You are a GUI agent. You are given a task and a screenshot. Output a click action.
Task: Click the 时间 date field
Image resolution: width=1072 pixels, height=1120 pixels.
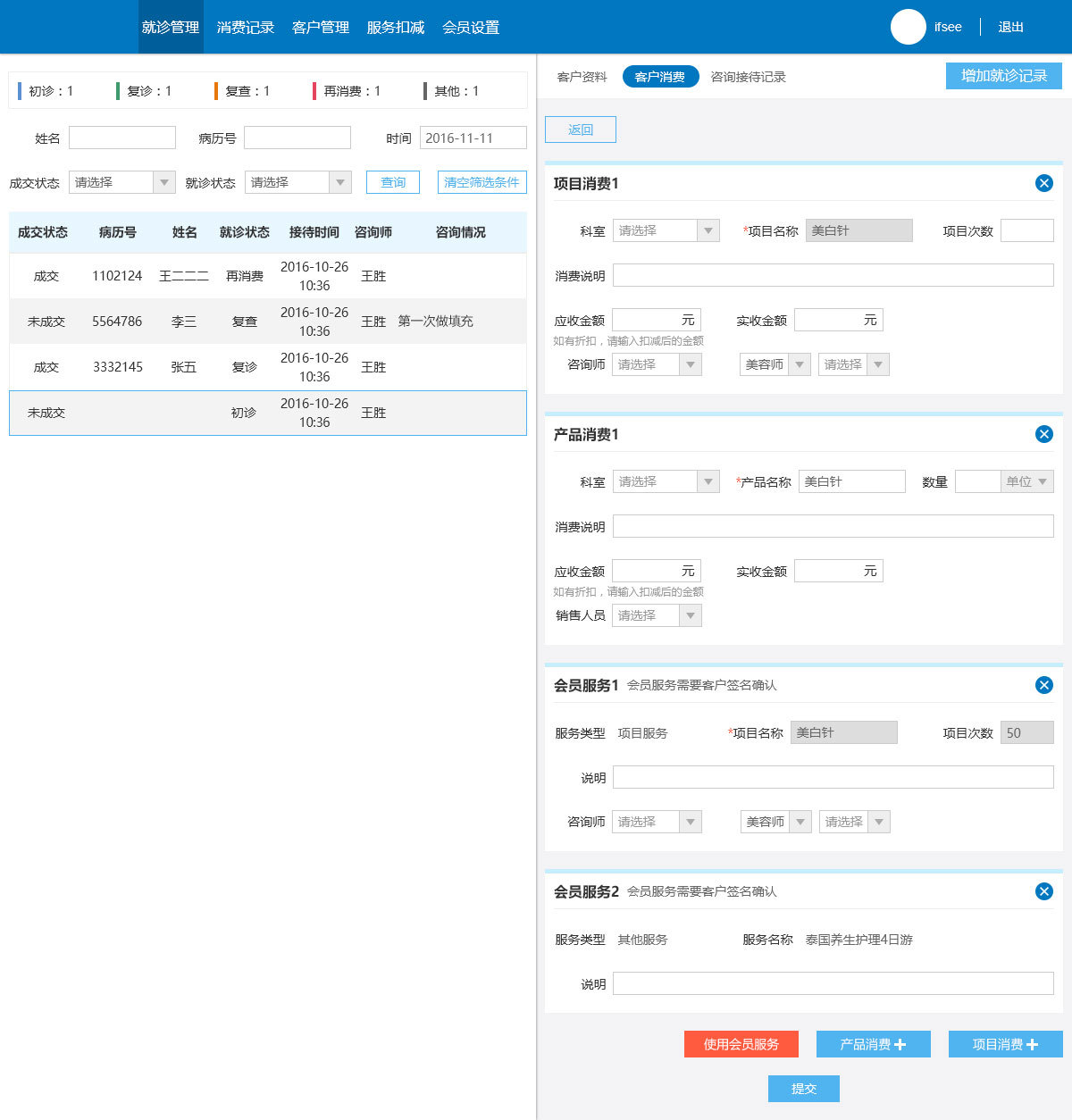[x=473, y=138]
